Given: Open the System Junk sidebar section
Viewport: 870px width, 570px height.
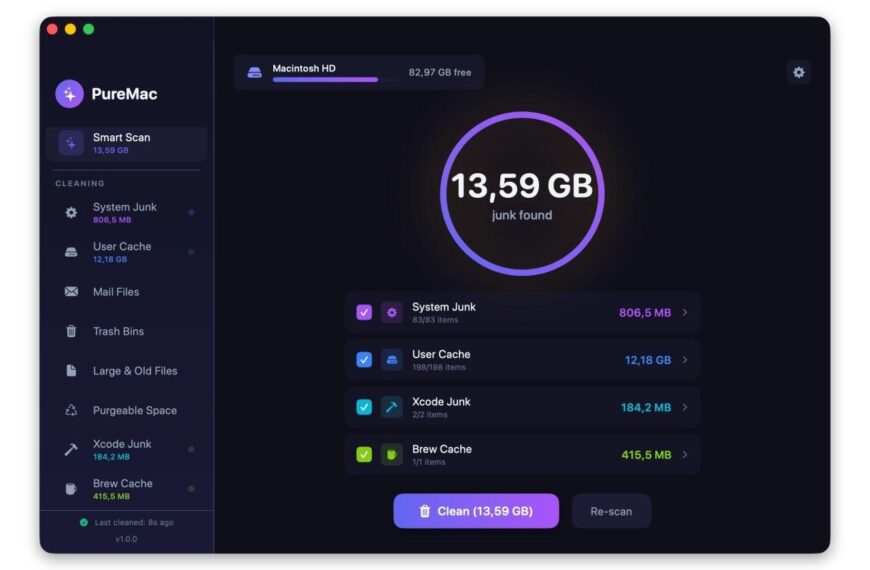Looking at the screenshot, I should [127, 212].
